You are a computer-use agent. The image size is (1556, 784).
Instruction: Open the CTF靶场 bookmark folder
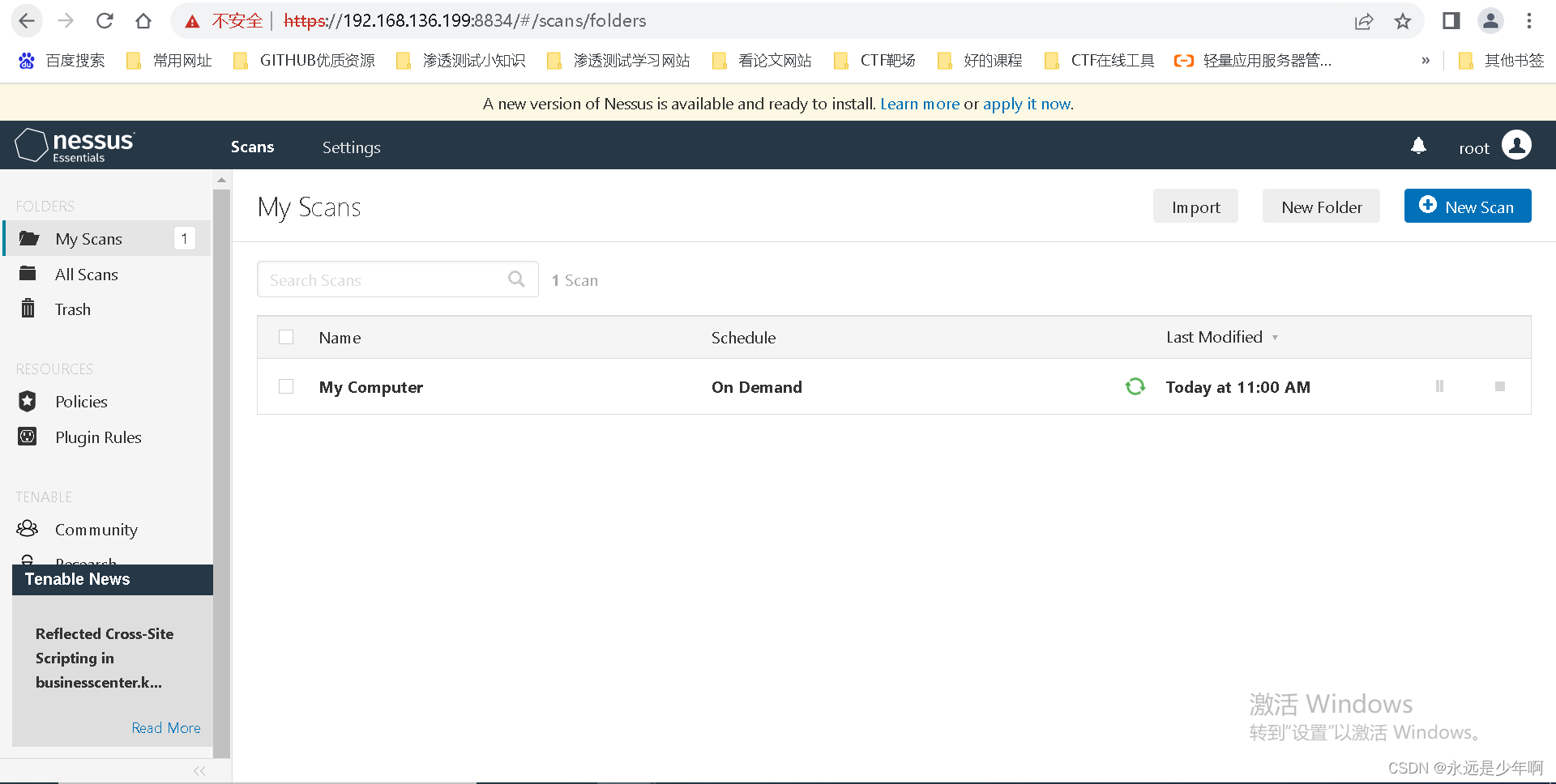[x=875, y=61]
